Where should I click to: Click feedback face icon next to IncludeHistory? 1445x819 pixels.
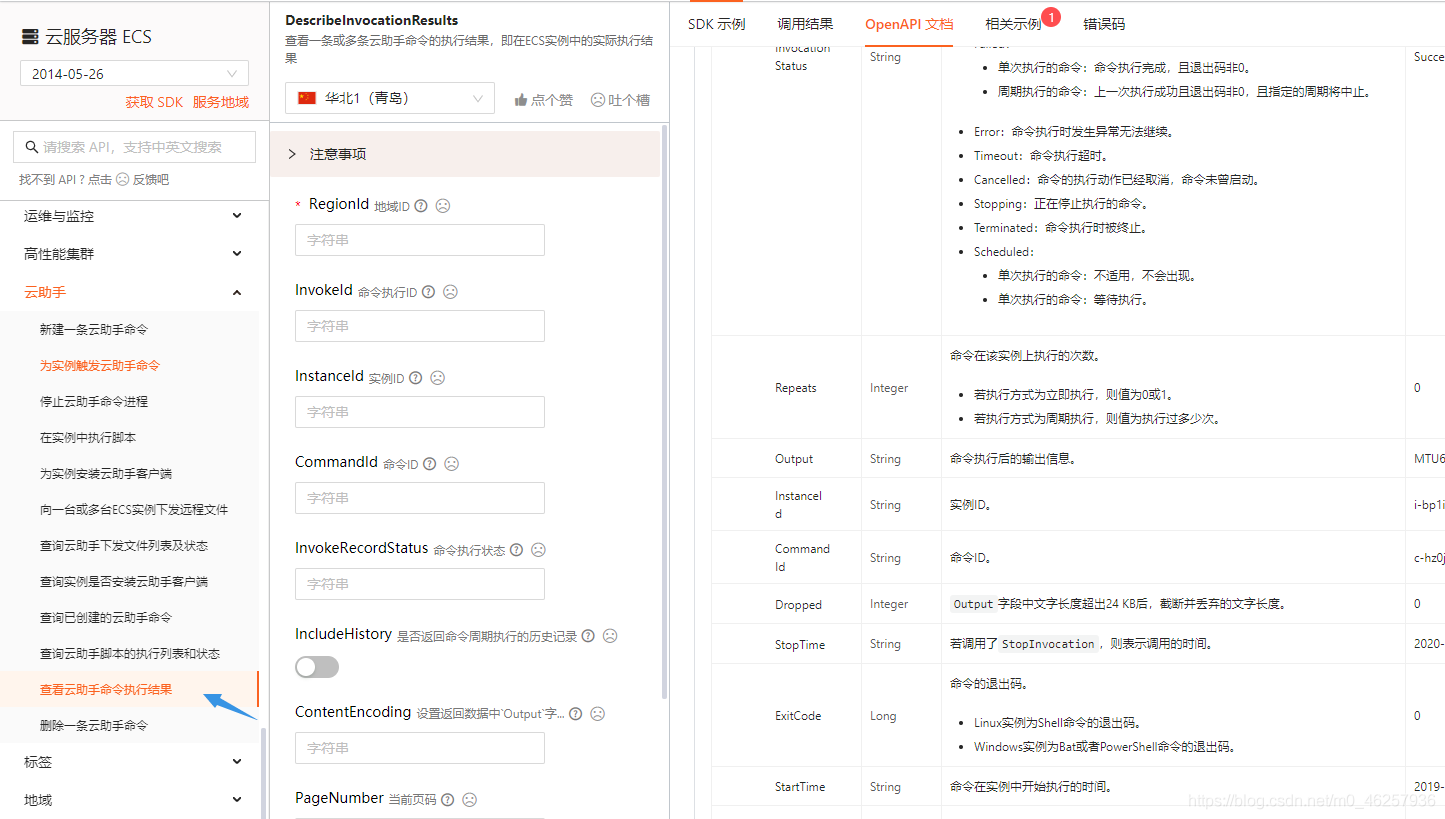(610, 636)
